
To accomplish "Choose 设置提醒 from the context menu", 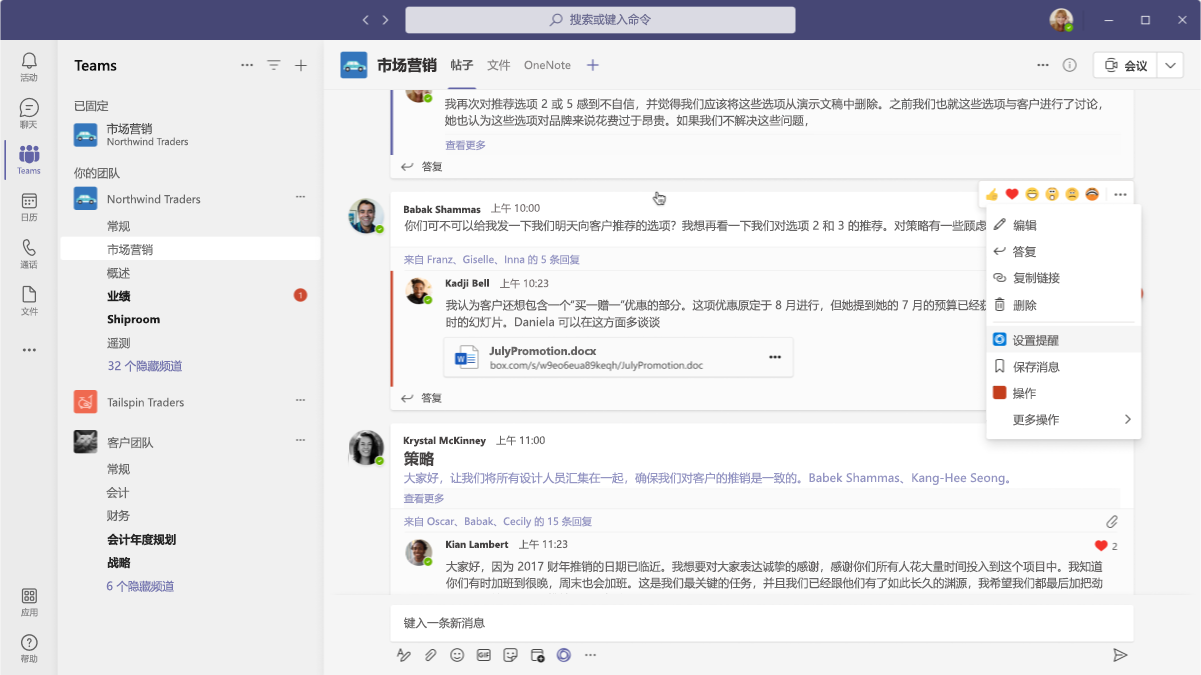I will 1035,340.
